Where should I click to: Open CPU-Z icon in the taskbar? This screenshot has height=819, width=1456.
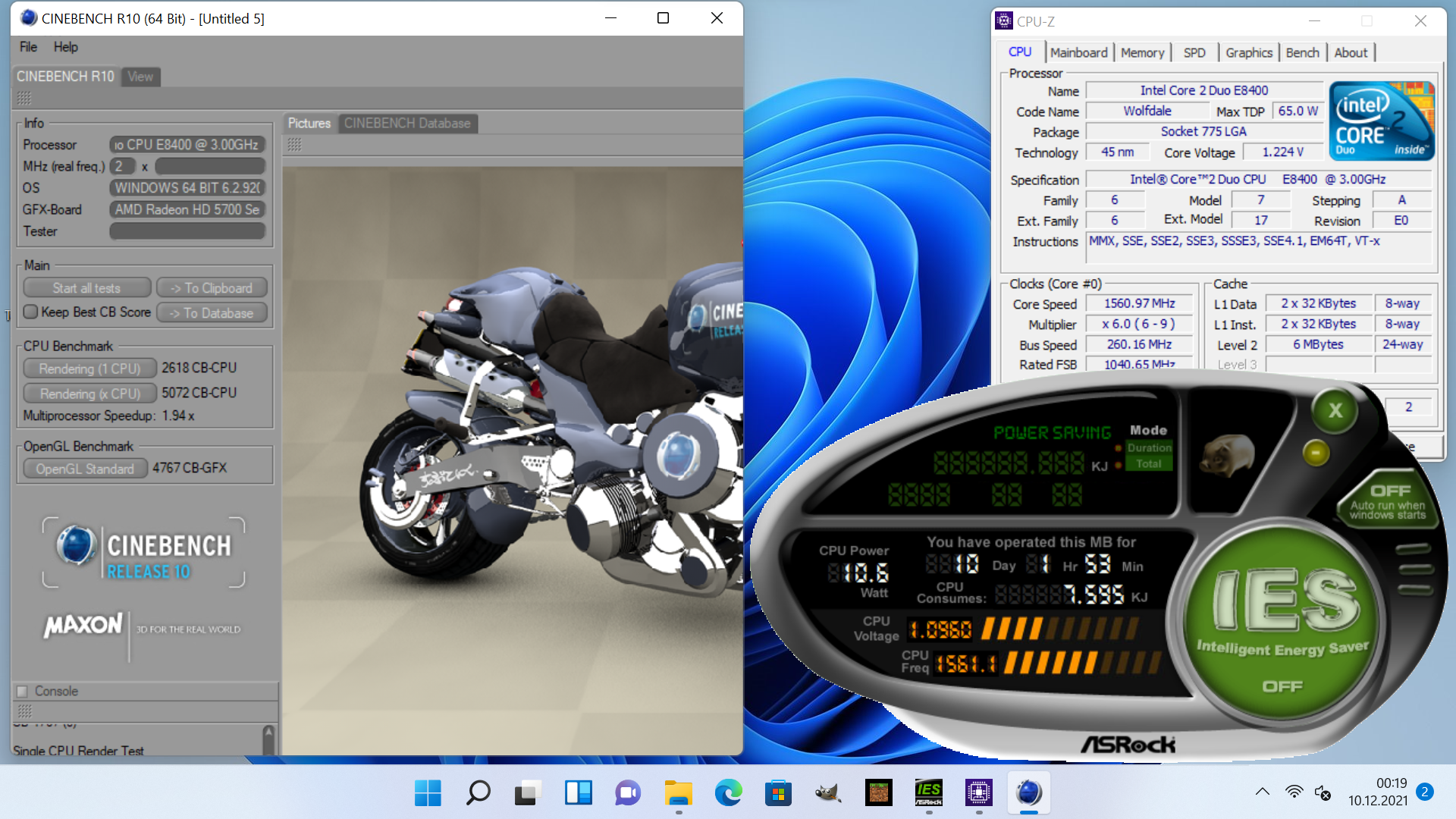pos(978,793)
